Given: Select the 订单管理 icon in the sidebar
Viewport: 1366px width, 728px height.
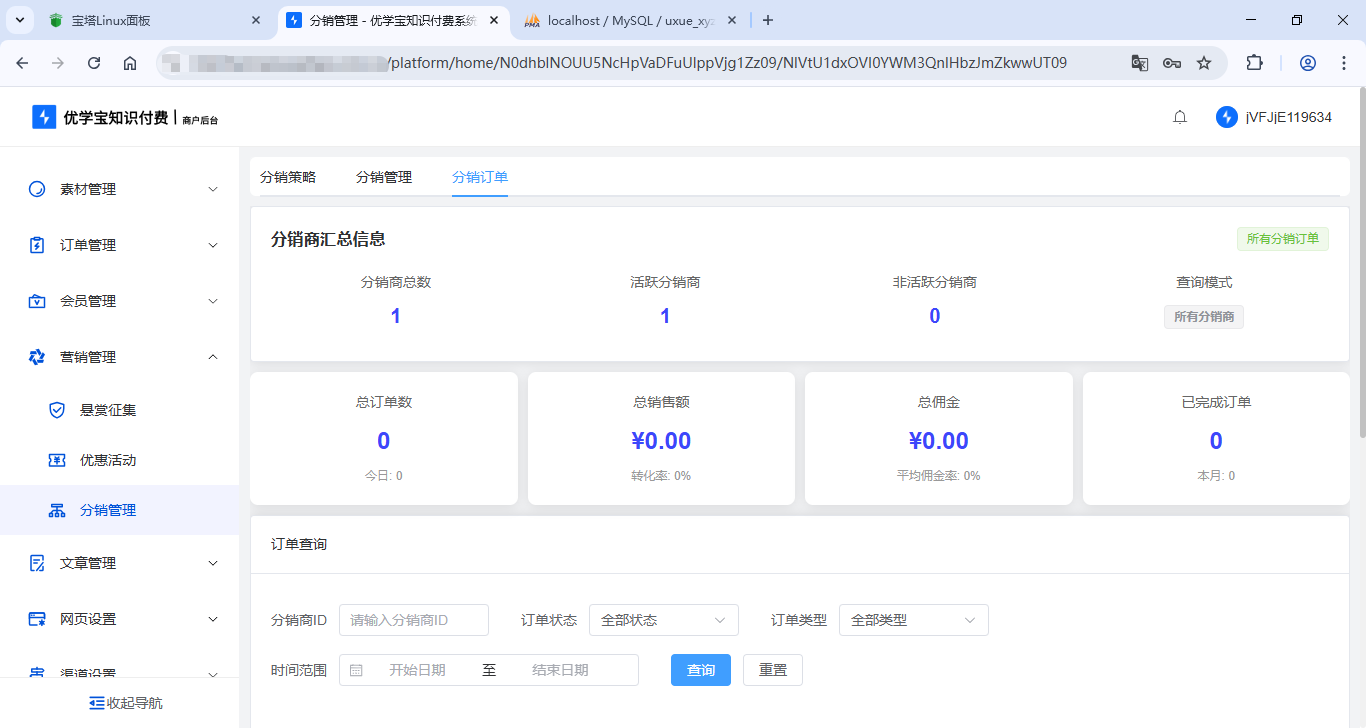Looking at the screenshot, I should coord(35,244).
